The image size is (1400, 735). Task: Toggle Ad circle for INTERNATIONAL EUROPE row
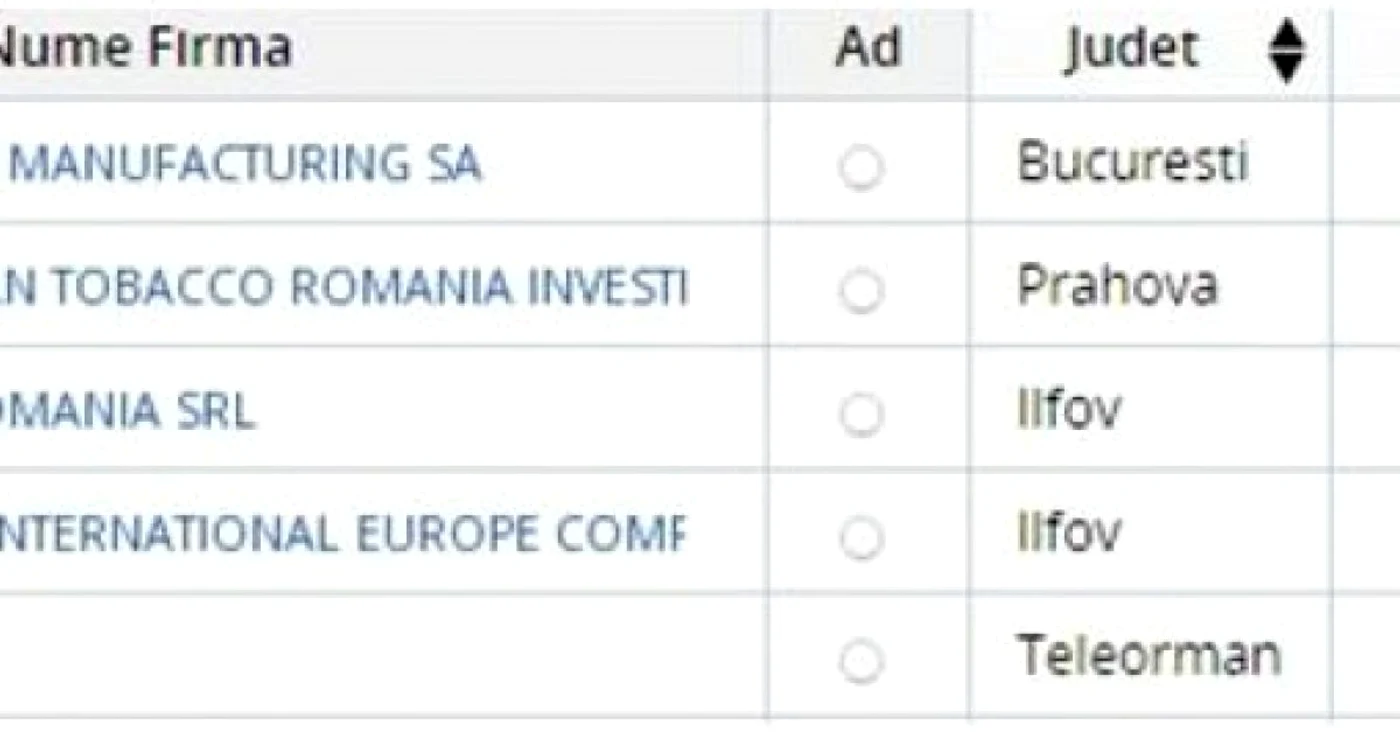[861, 538]
